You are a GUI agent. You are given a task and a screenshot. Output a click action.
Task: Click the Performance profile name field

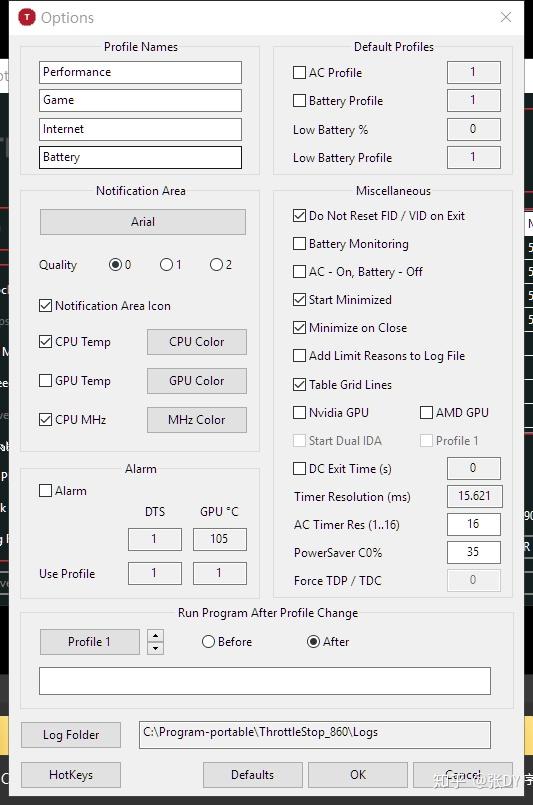(x=140, y=72)
